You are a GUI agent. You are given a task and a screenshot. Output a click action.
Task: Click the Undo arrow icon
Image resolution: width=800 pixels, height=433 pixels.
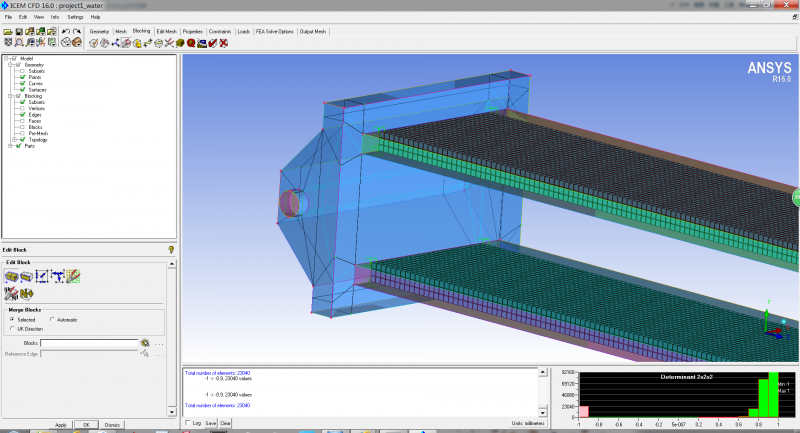pos(65,32)
